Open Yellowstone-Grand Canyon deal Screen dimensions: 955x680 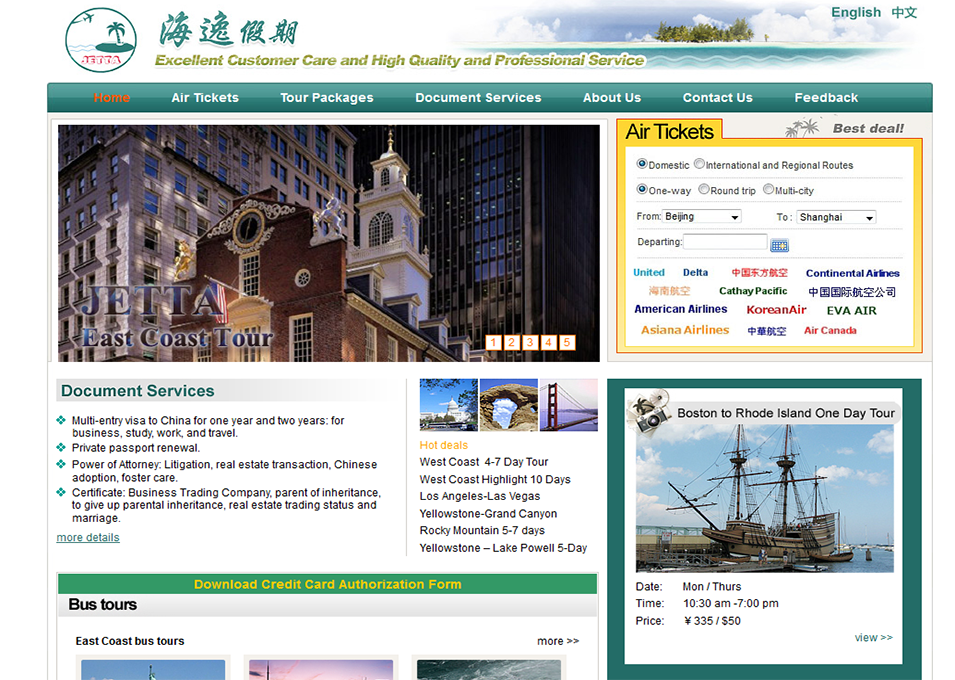(x=488, y=514)
